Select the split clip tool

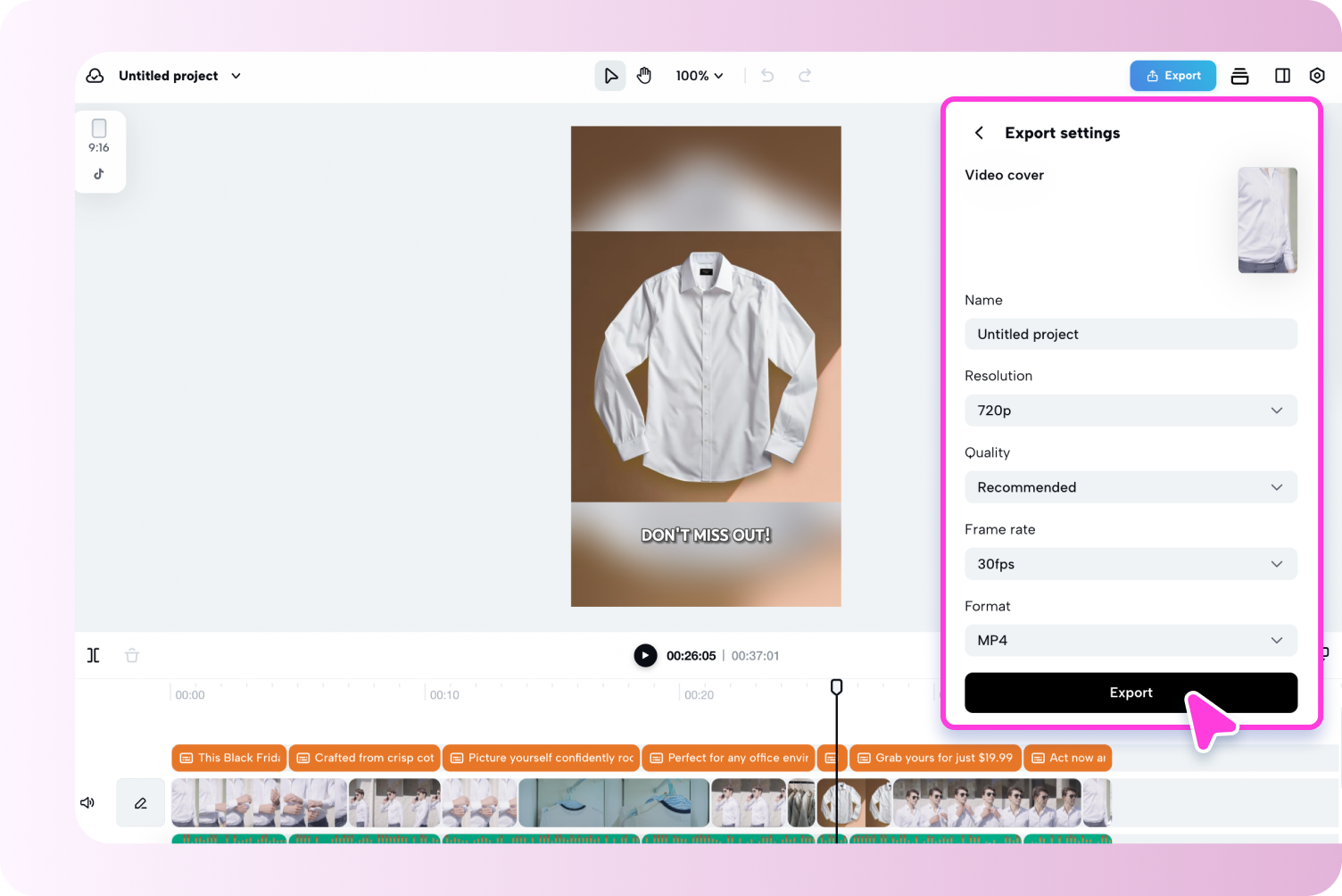click(x=93, y=654)
